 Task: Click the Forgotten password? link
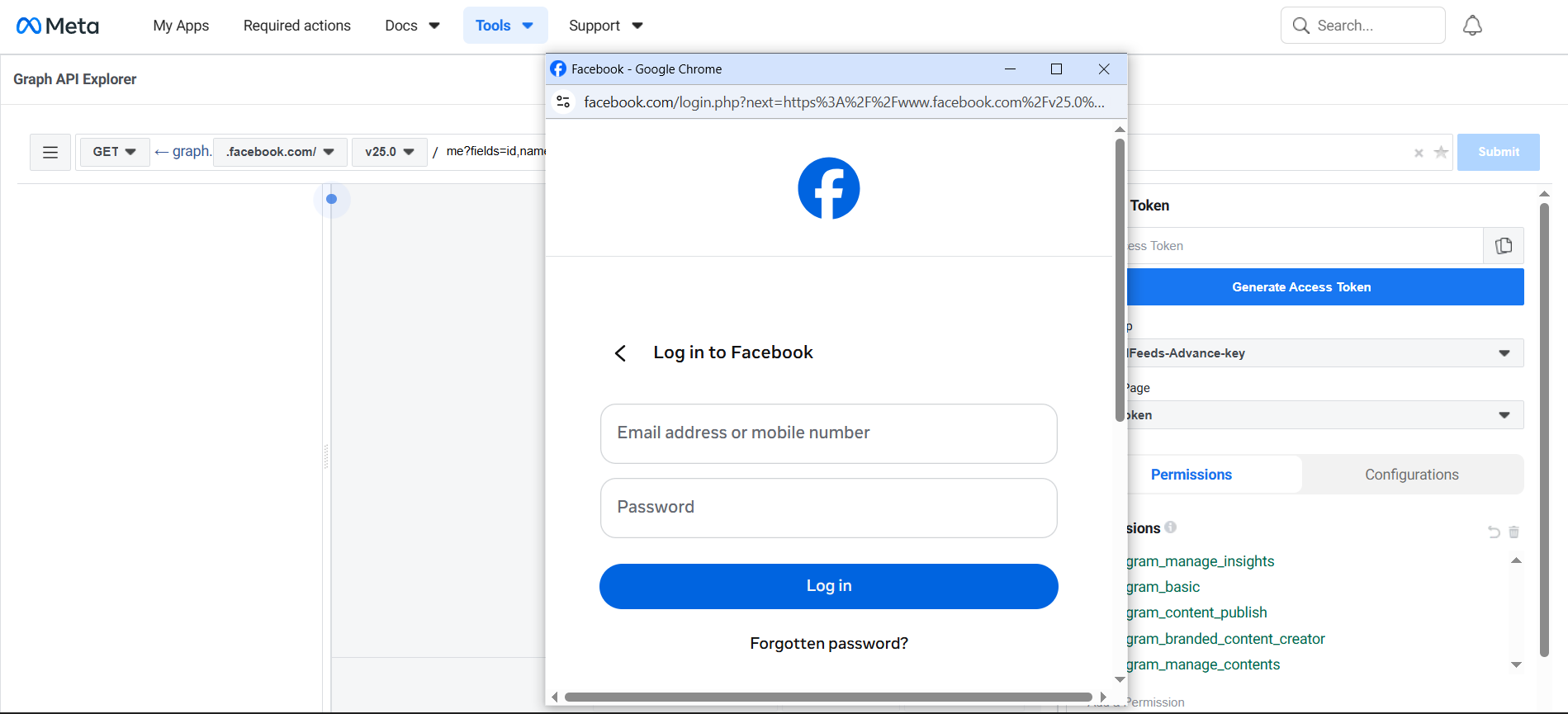coord(828,643)
